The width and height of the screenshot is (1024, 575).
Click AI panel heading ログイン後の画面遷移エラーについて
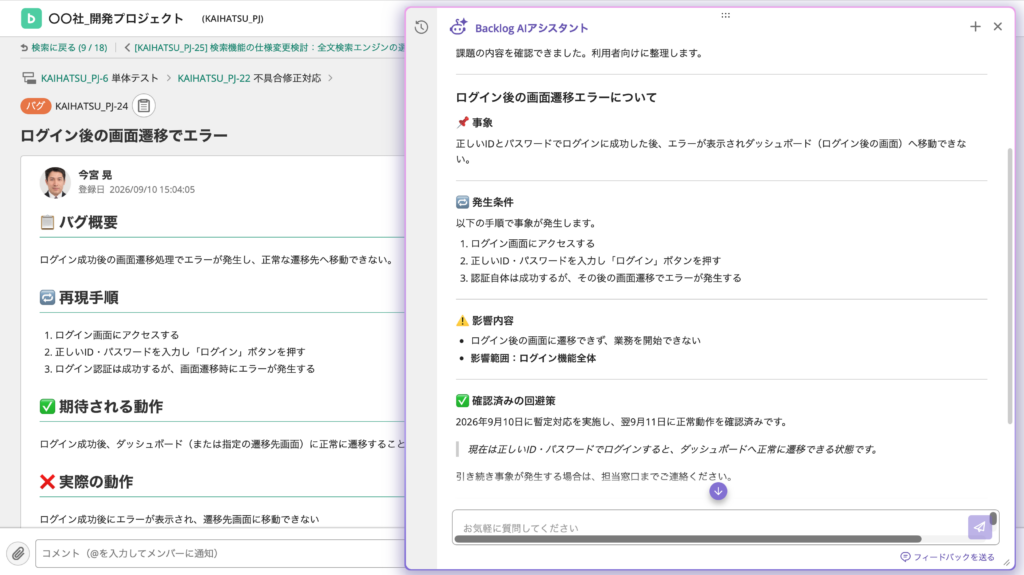coord(556,97)
